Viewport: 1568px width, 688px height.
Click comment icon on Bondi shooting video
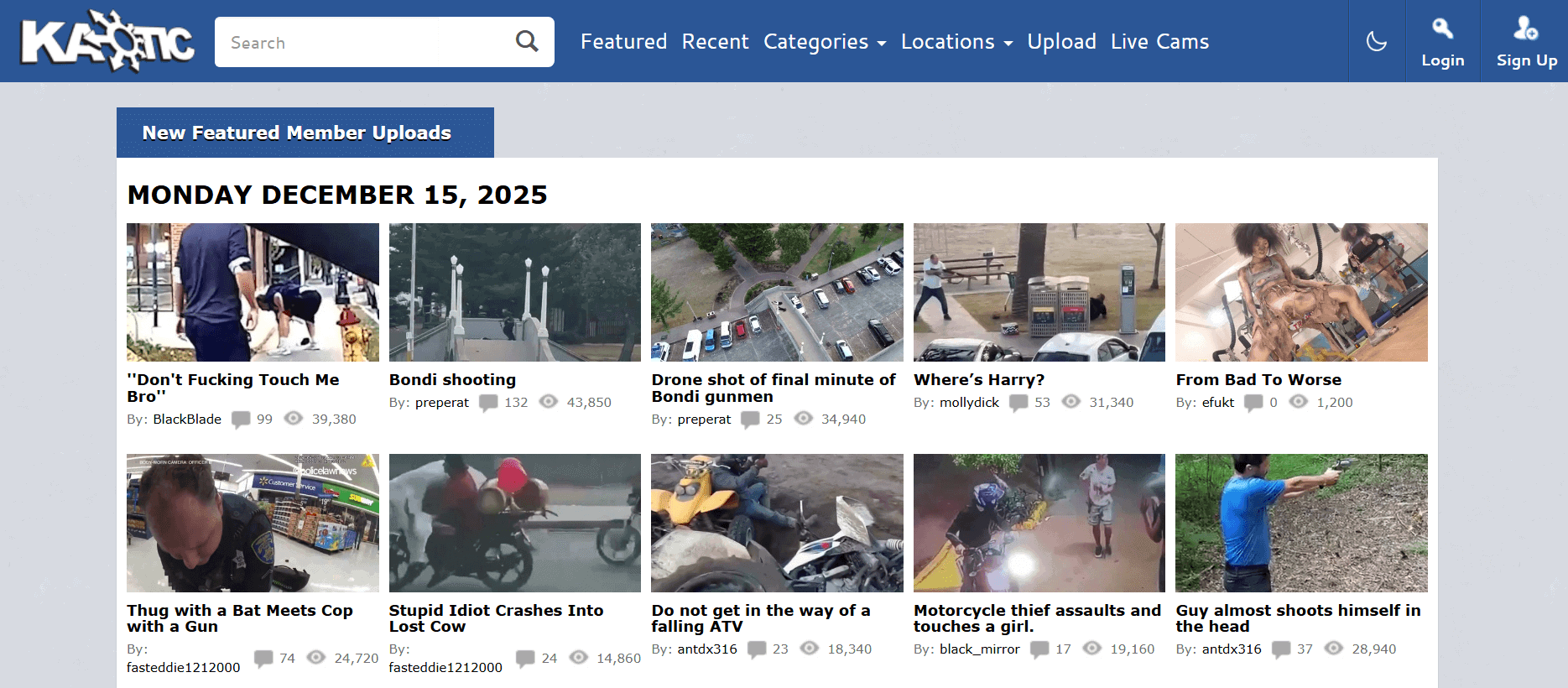[x=488, y=403]
